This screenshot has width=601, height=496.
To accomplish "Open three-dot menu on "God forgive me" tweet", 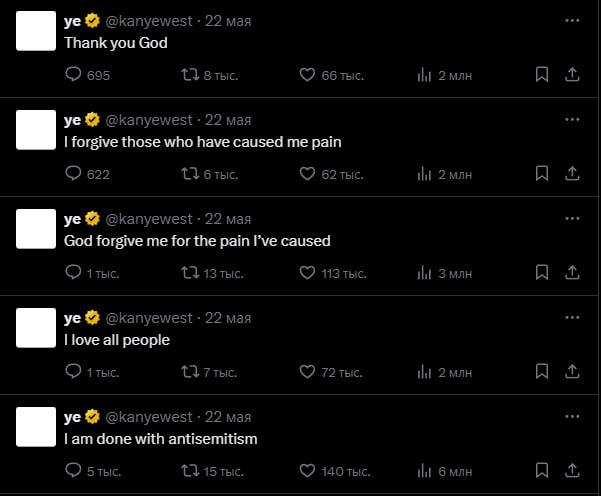I will (x=572, y=218).
